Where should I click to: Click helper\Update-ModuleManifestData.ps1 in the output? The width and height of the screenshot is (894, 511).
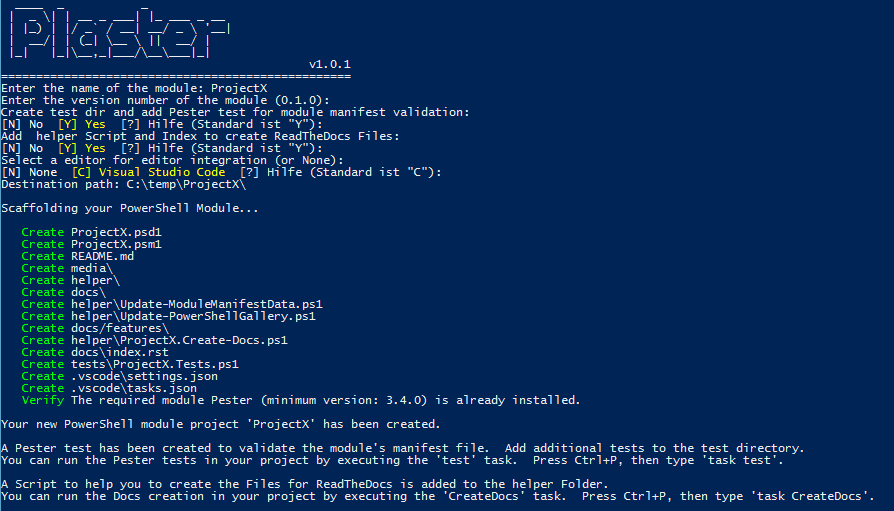(x=196, y=304)
